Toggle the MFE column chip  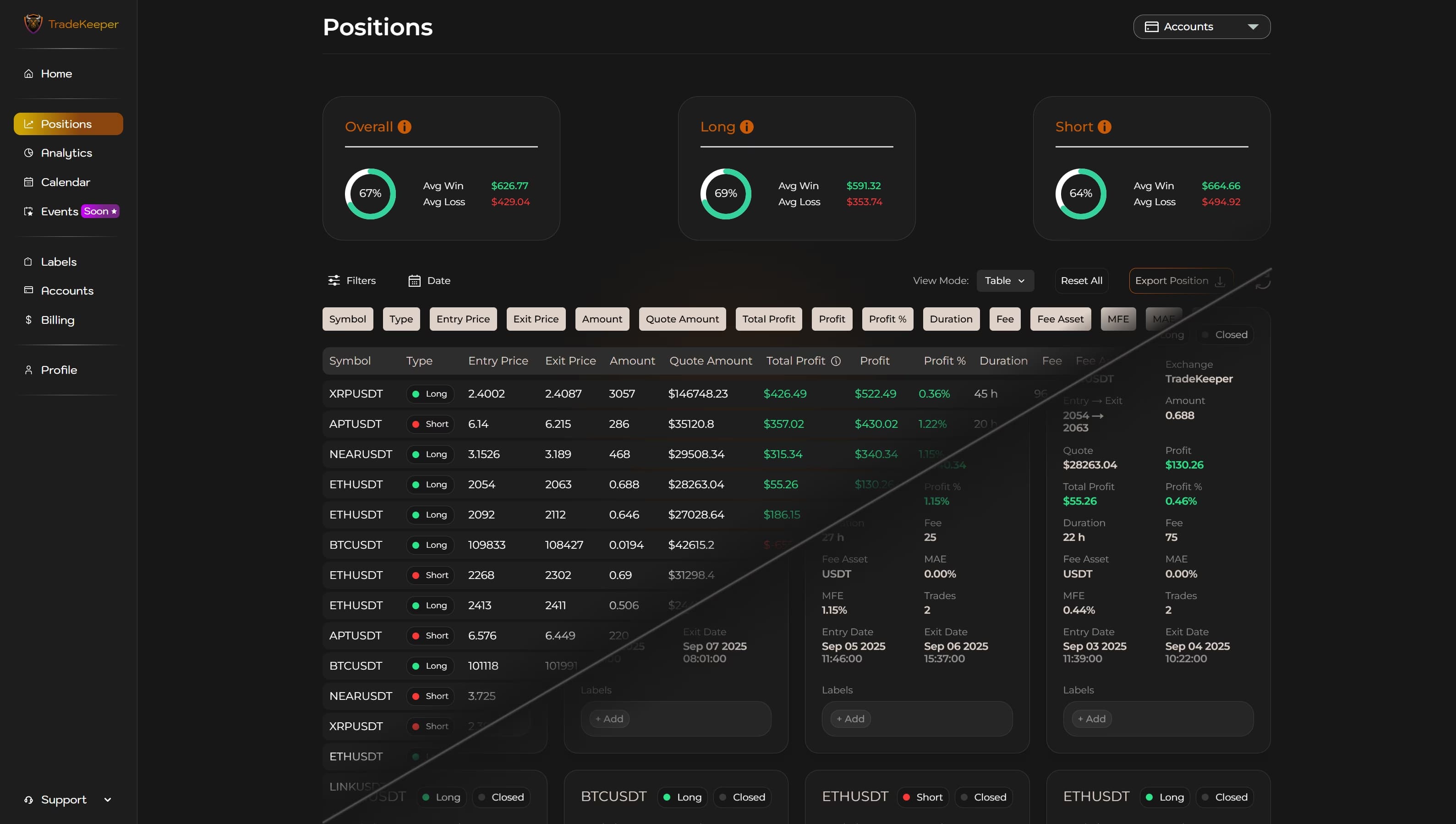click(x=1118, y=319)
